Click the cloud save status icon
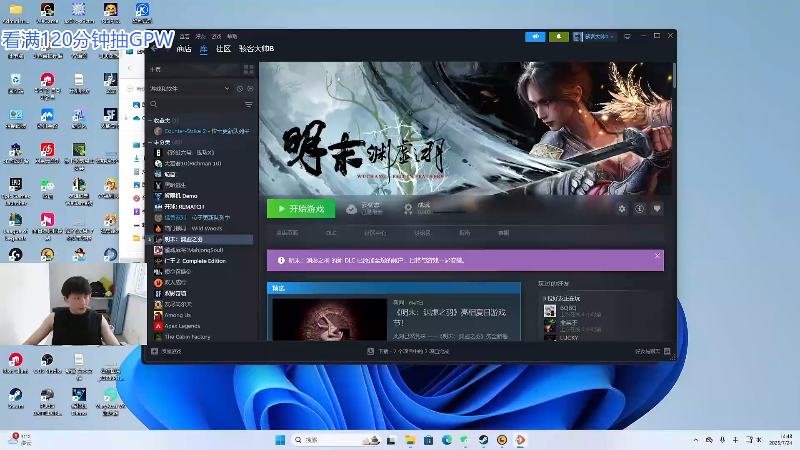800x450 pixels. point(351,209)
